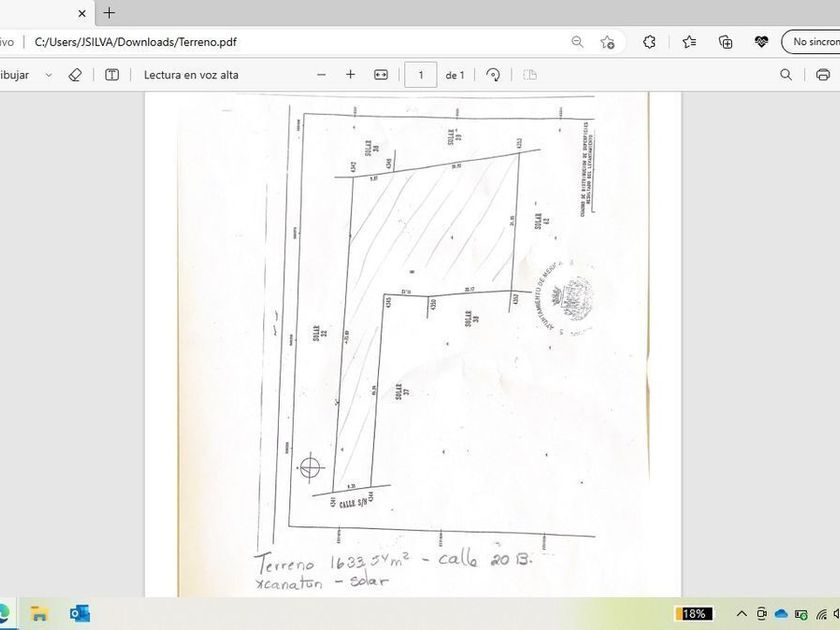Screen dimensions: 840x630
Task: Click the Meet Now camera tray icon
Action: click(x=761, y=614)
